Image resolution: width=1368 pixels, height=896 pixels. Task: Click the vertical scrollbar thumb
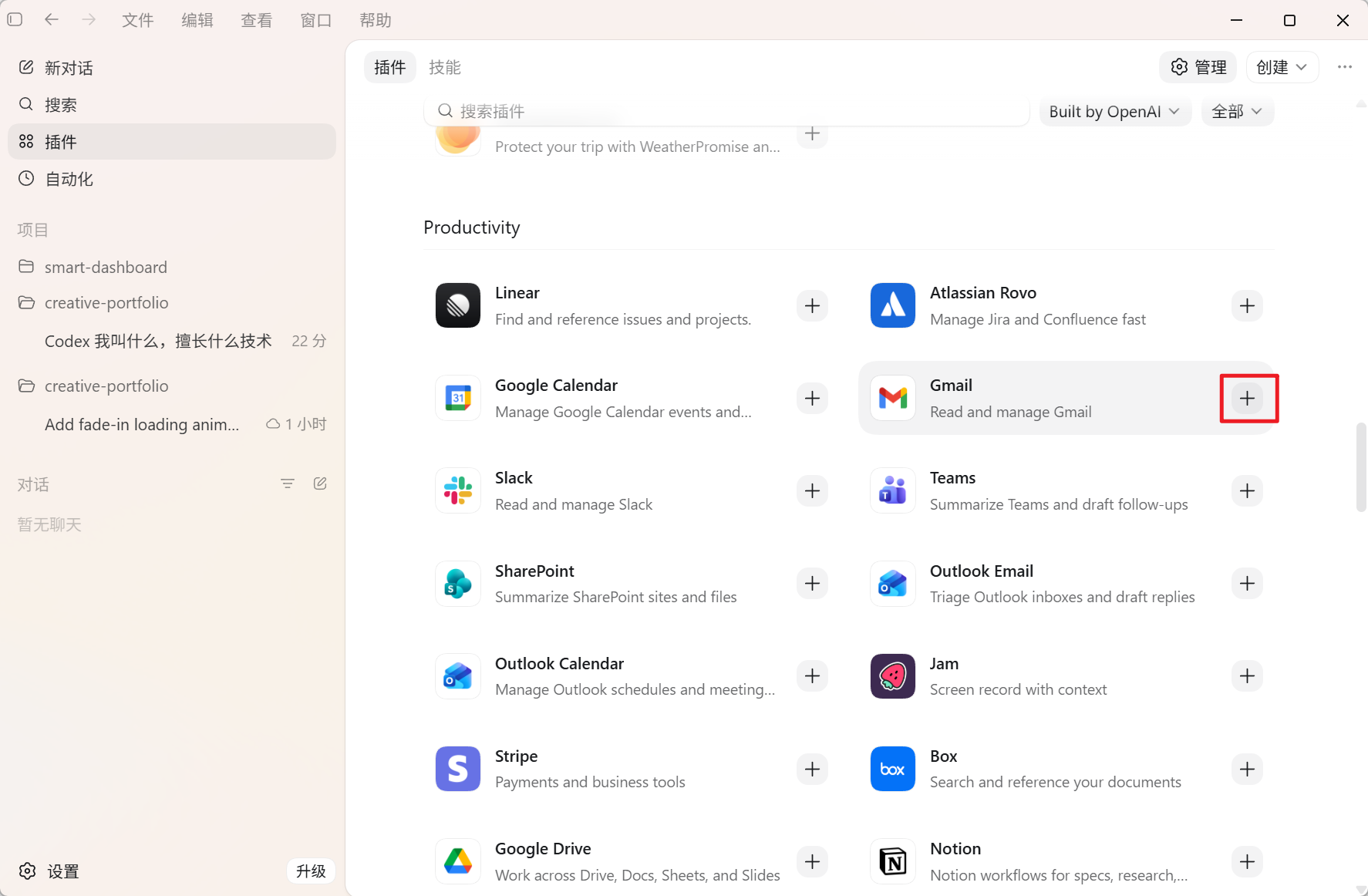pos(1361,467)
